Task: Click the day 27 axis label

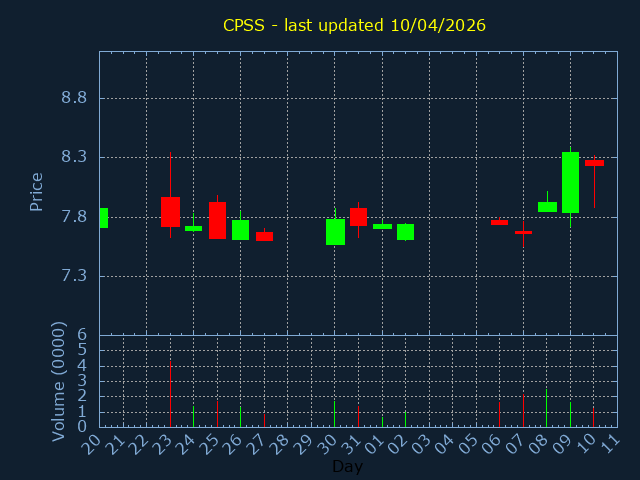Action: click(256, 444)
